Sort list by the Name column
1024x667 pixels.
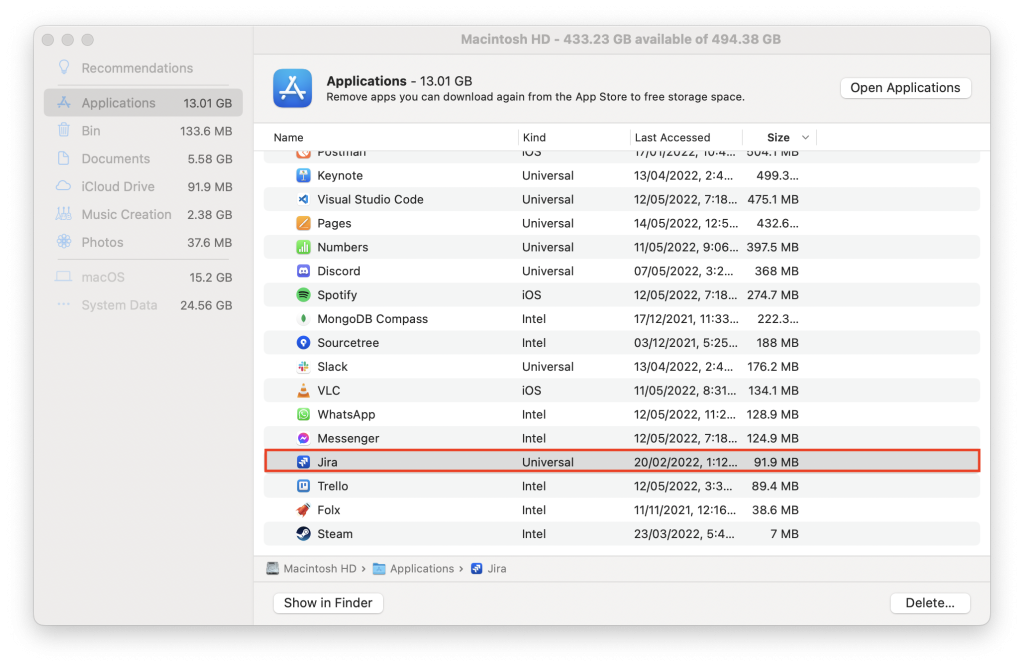288,137
